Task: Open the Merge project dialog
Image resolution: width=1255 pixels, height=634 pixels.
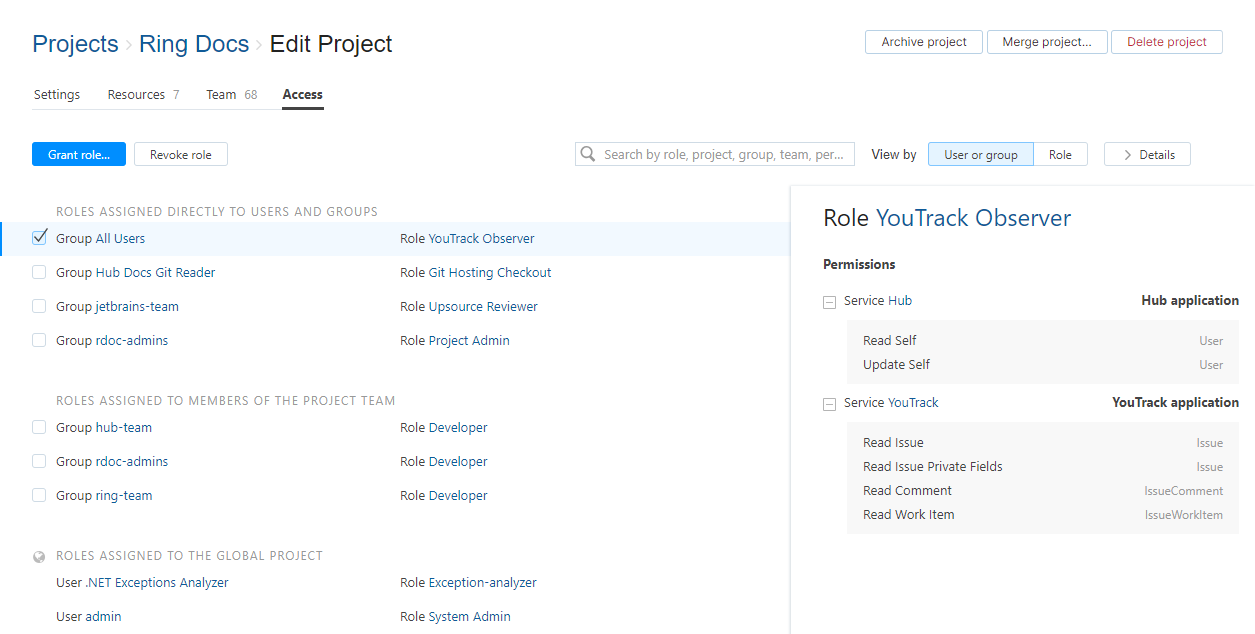Action: coord(1047,42)
